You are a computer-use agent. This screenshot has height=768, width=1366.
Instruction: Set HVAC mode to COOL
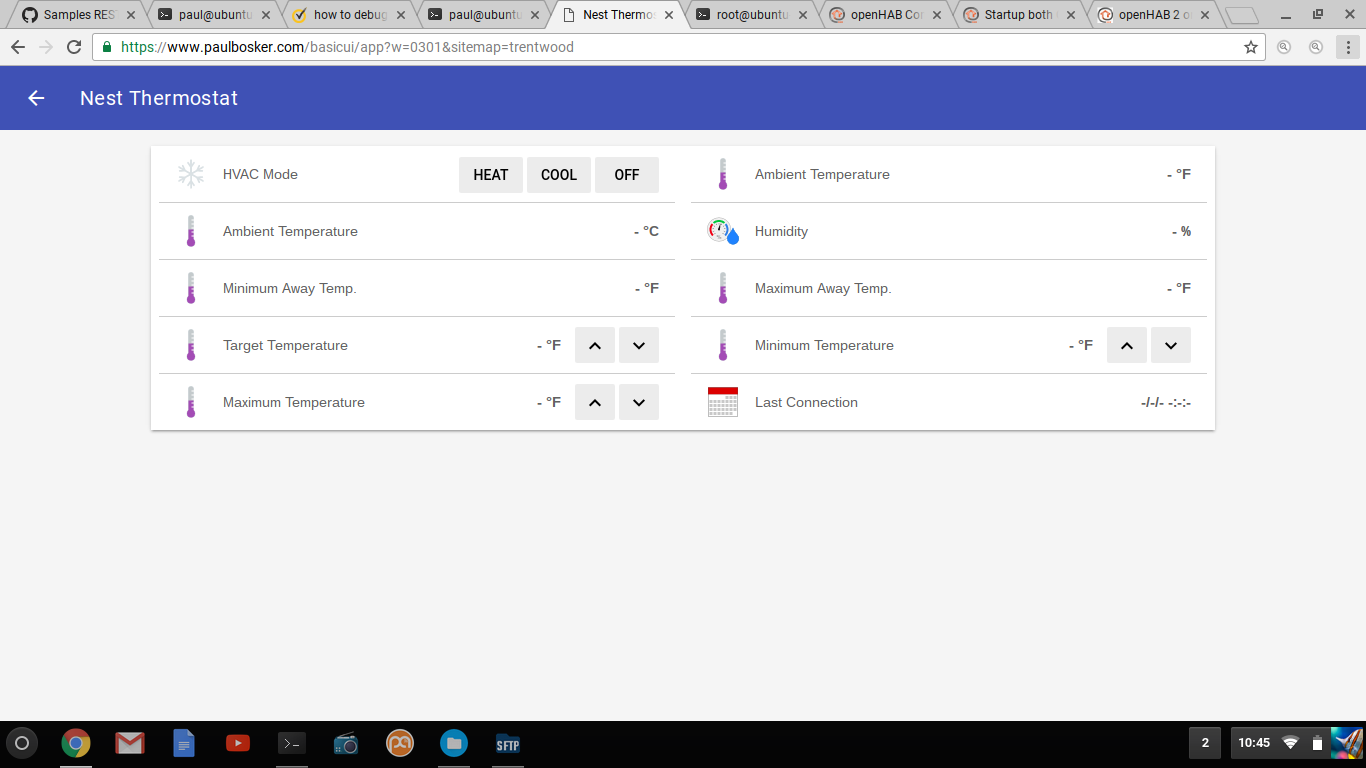coord(558,175)
